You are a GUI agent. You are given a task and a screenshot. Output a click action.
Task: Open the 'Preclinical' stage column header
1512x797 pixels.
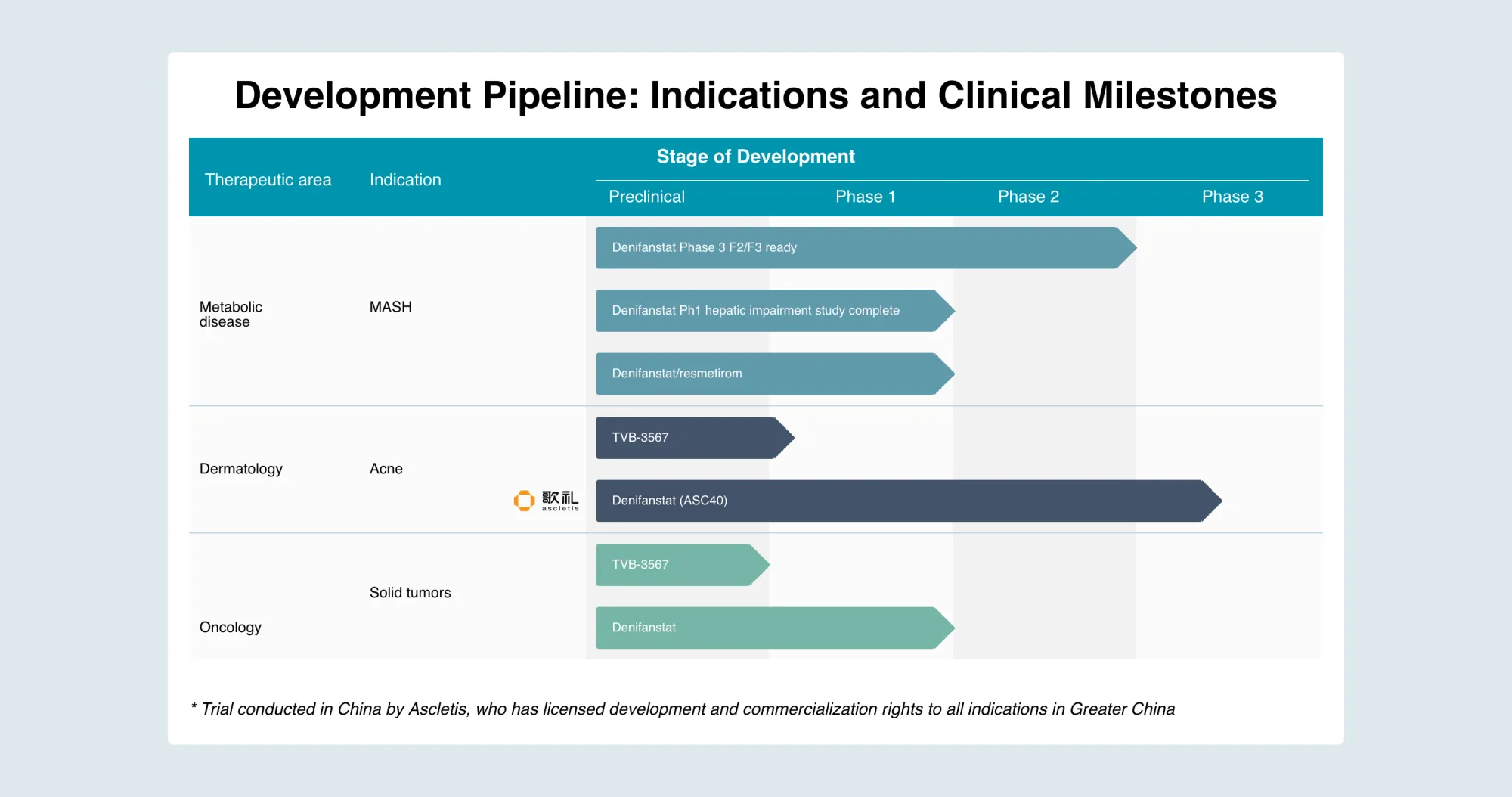coord(646,197)
